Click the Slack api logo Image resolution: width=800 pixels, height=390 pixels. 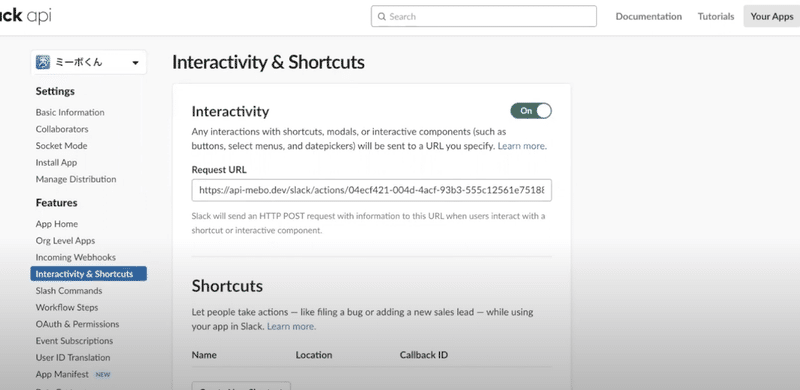click(26, 16)
